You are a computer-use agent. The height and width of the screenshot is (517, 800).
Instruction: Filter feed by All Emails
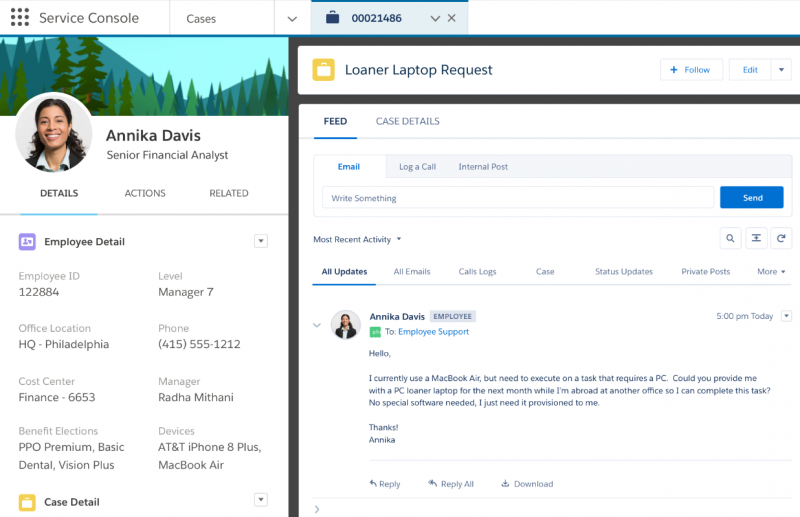(x=412, y=272)
